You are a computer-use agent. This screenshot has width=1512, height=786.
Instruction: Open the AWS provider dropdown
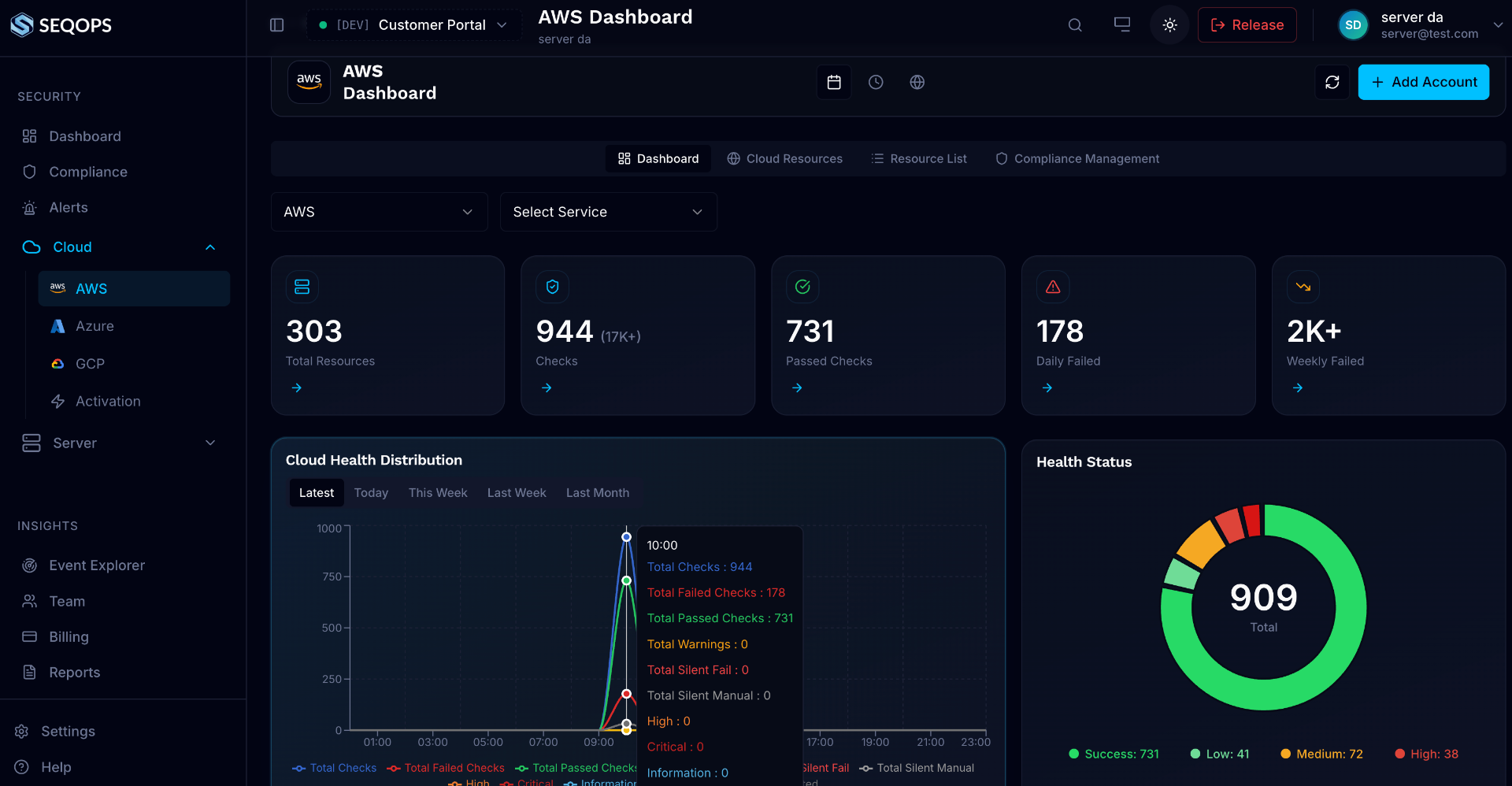point(379,212)
